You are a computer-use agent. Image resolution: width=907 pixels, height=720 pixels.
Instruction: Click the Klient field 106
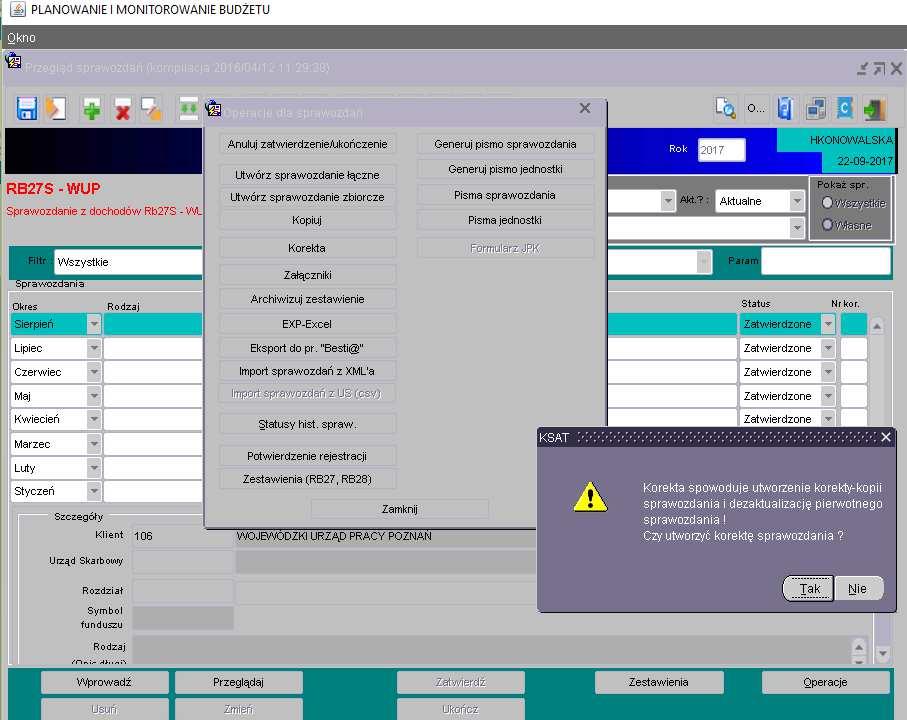[x=182, y=536]
